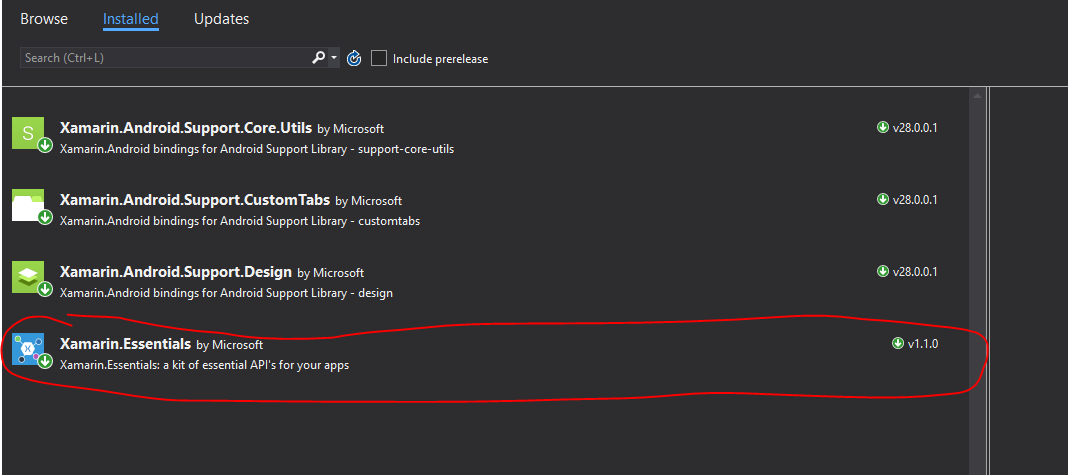Click the Xamarin.Essentials package icon
This screenshot has height=475, width=1068.
pyautogui.click(x=29, y=350)
